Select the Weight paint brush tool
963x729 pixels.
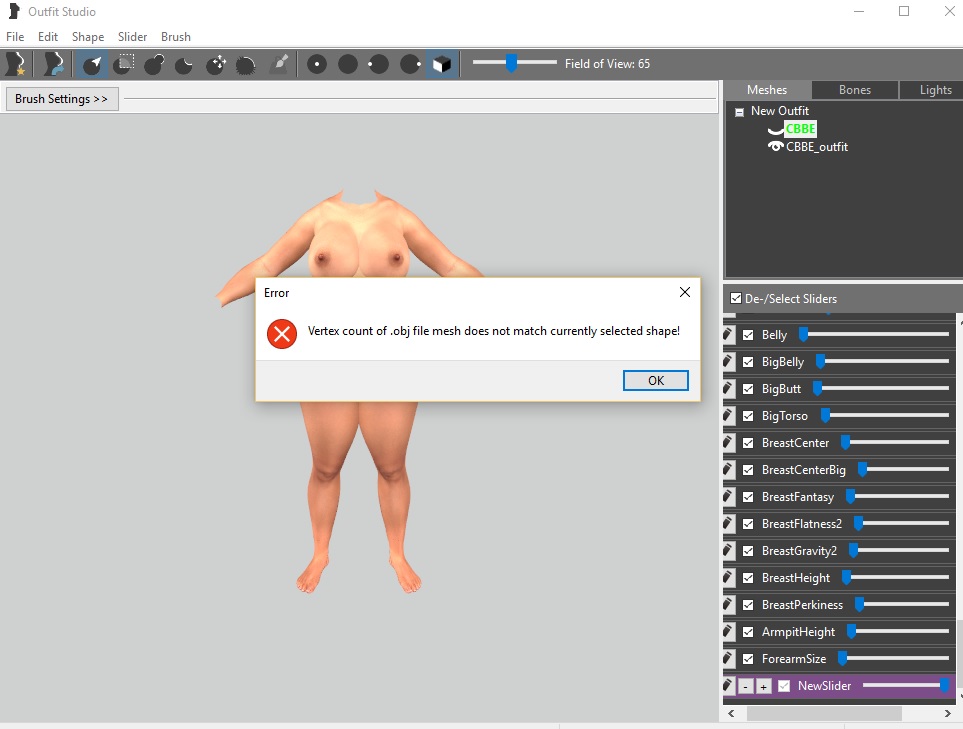click(x=279, y=64)
